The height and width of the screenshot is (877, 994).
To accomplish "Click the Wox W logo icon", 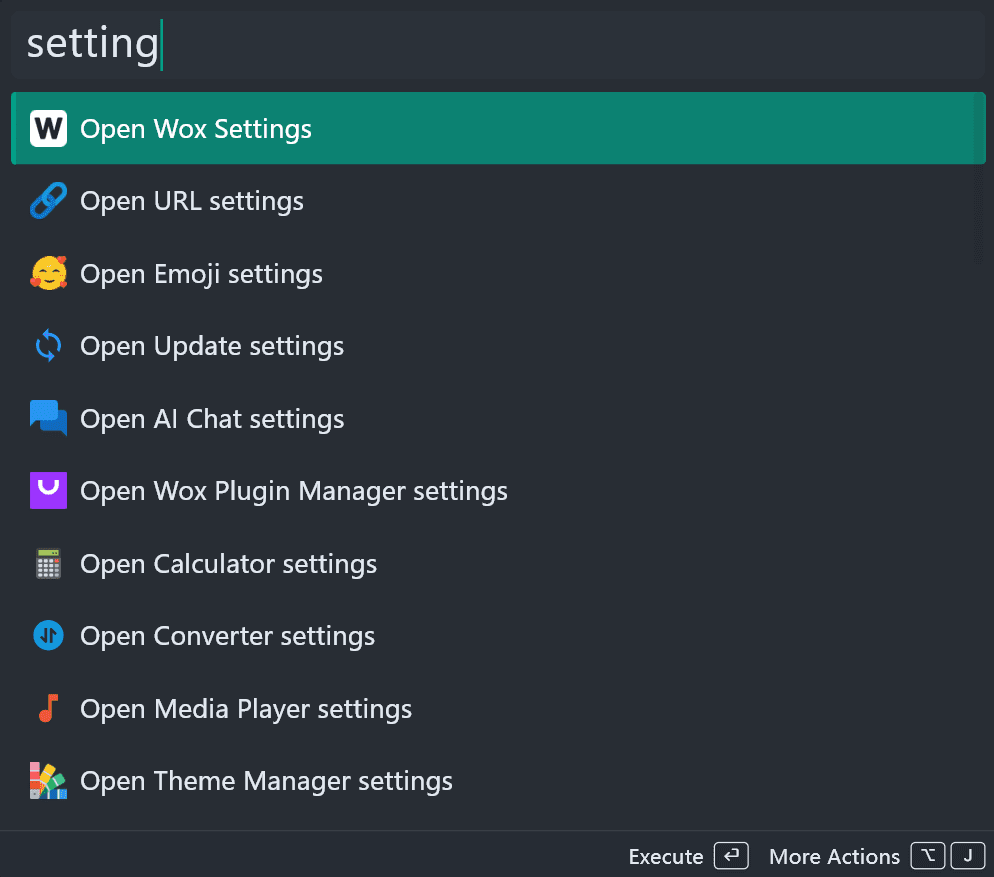I will (48, 129).
